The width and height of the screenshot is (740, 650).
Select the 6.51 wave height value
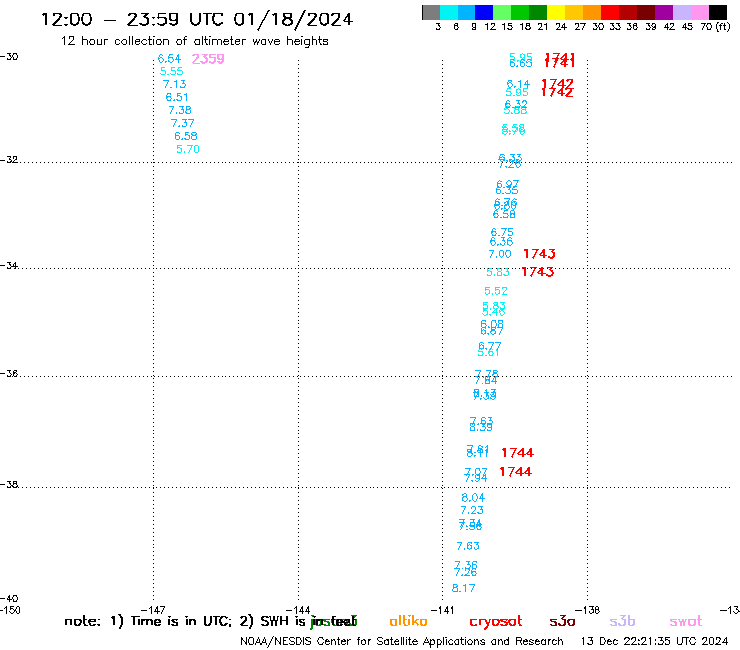pos(177,97)
